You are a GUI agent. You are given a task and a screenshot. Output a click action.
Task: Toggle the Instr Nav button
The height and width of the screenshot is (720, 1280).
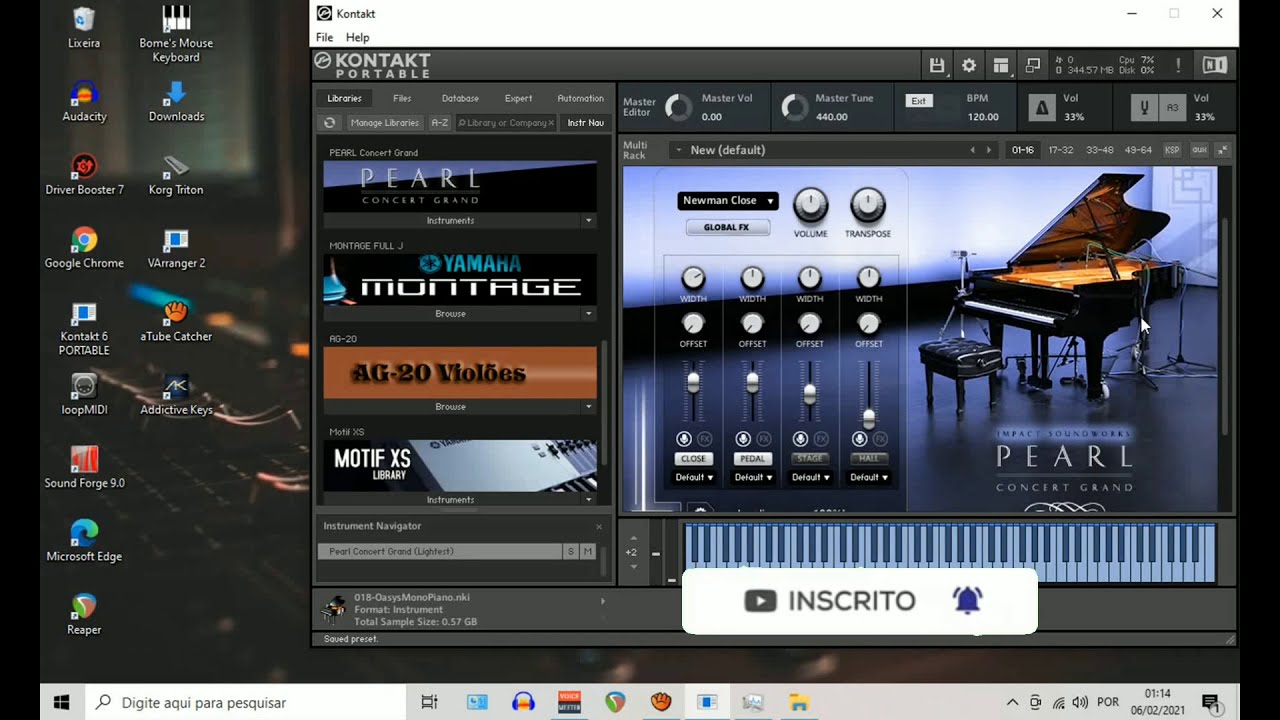(x=585, y=123)
